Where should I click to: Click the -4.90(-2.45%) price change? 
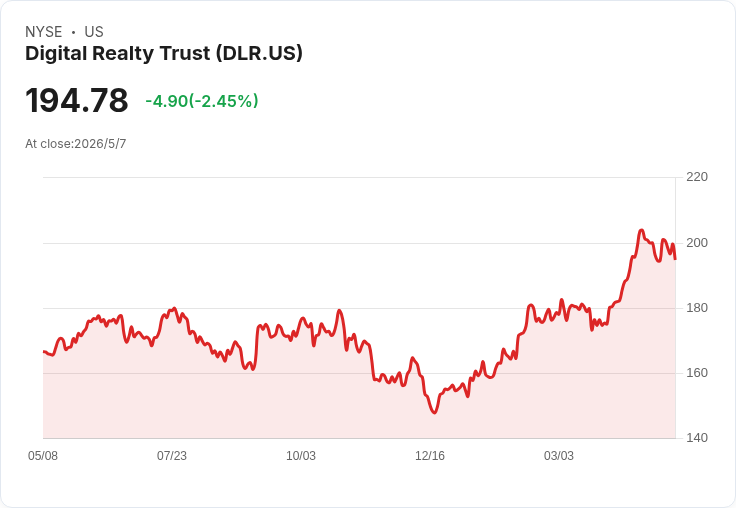[202, 101]
